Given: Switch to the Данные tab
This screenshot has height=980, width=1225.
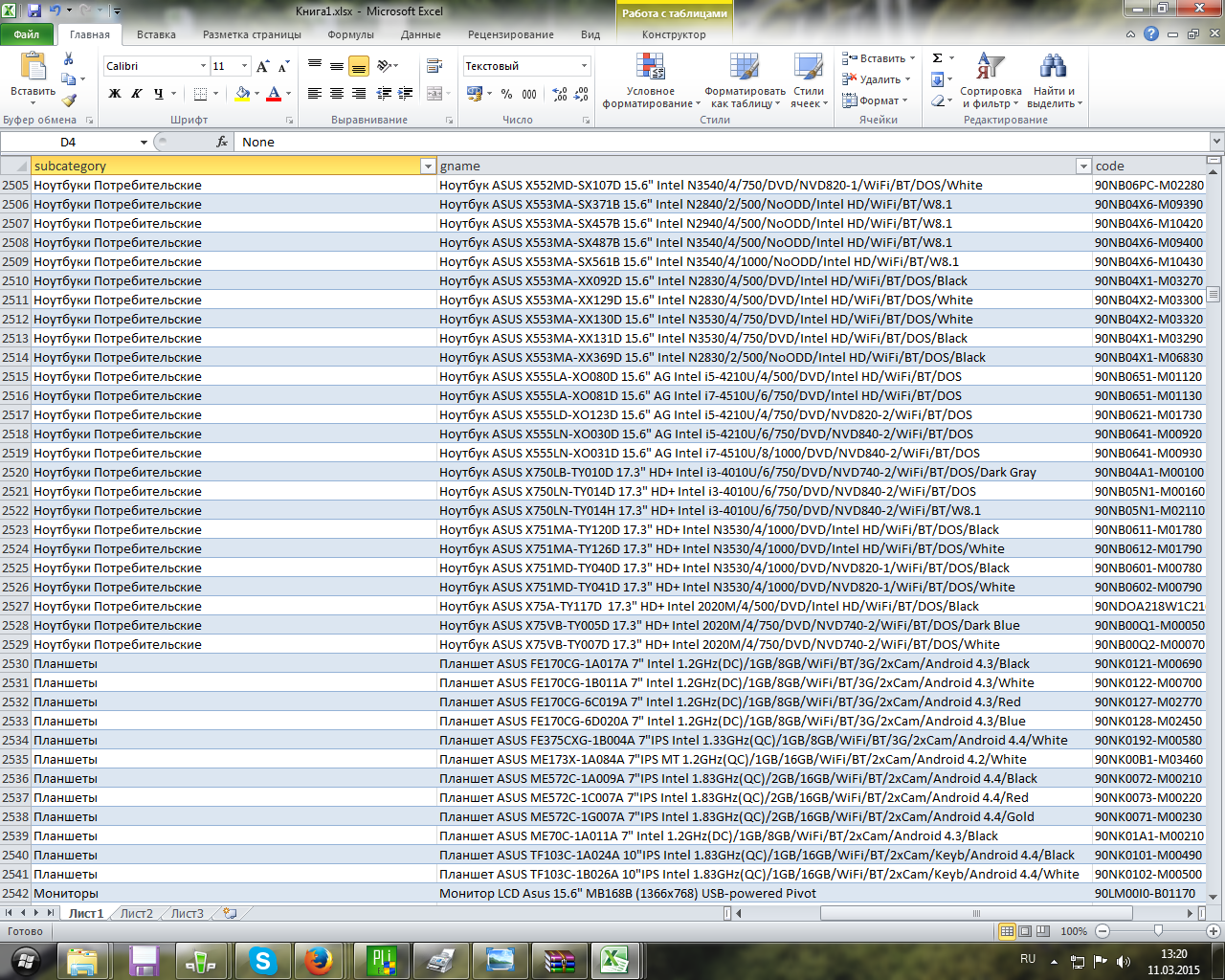Looking at the screenshot, I should point(421,34).
